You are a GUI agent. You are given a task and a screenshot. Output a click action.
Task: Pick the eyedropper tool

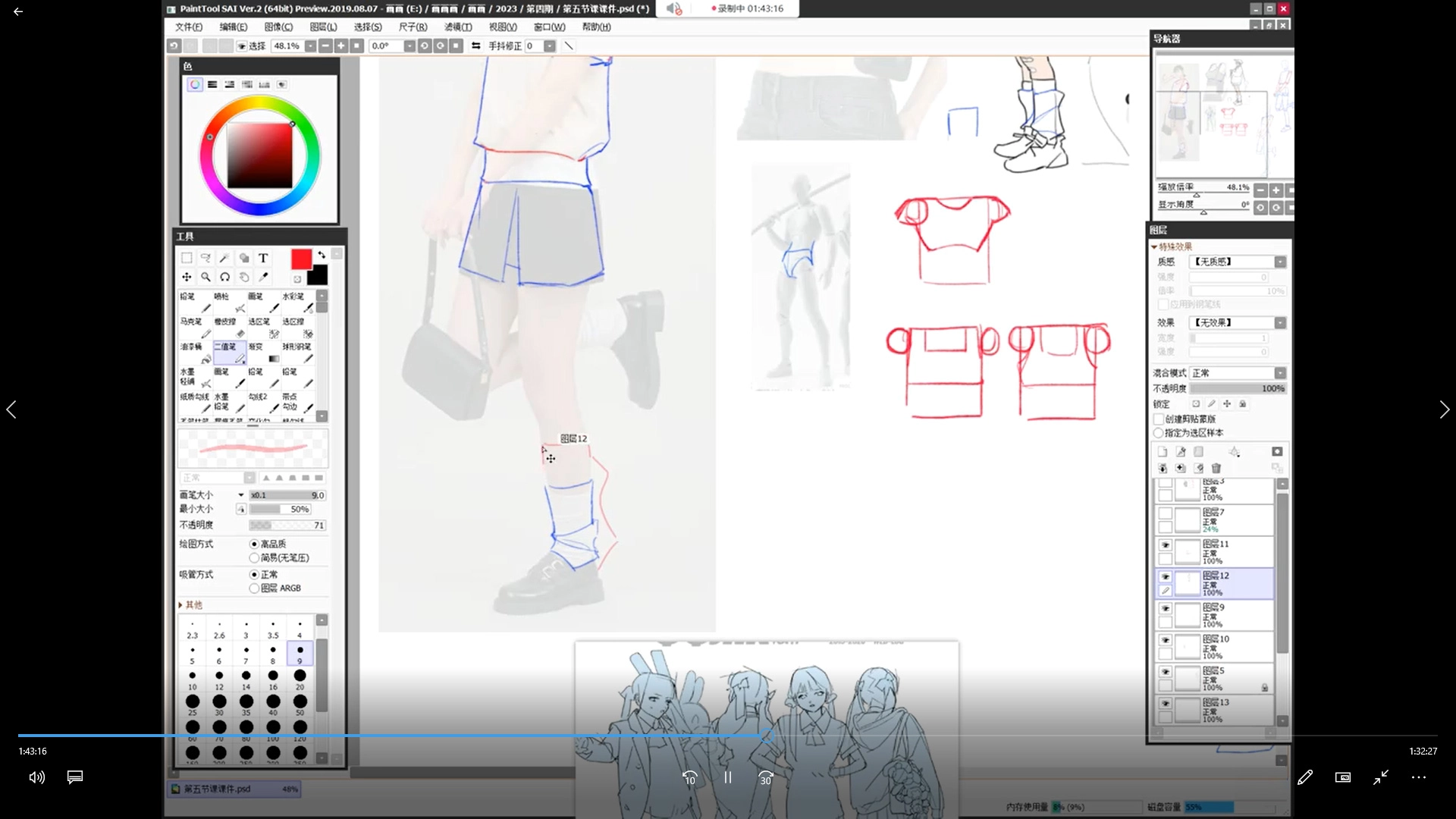click(x=263, y=277)
